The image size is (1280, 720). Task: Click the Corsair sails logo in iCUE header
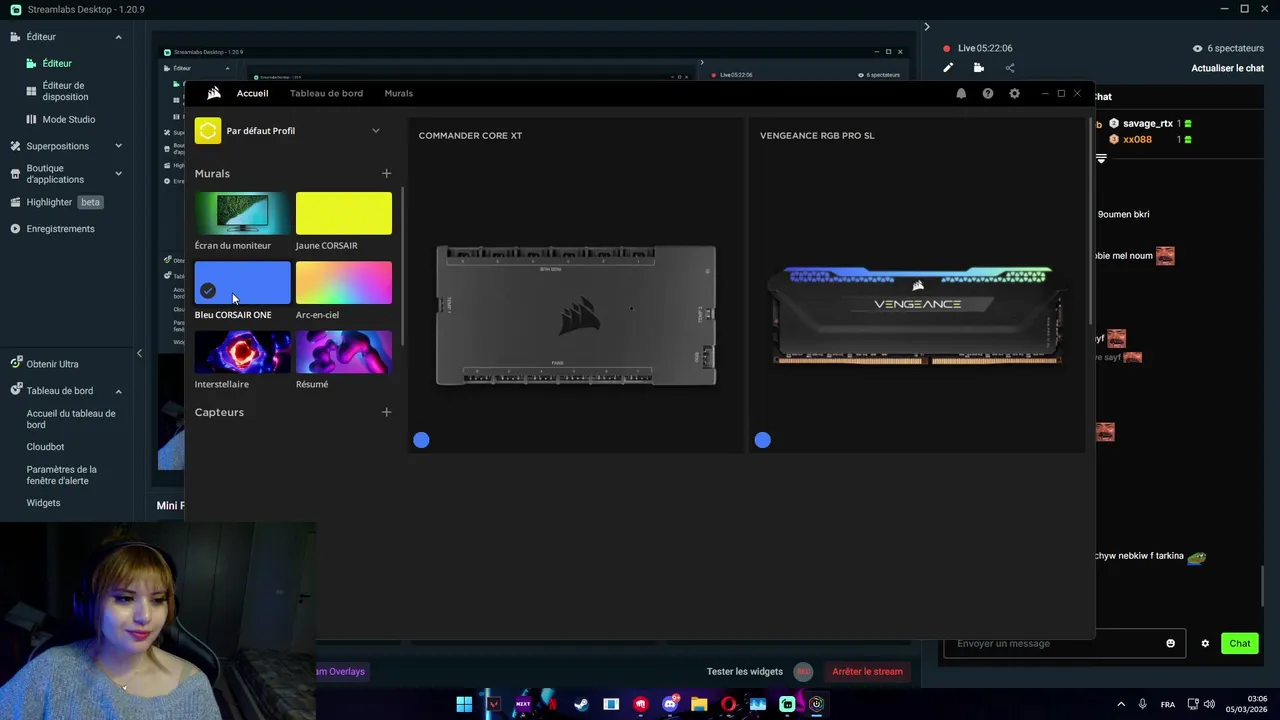(x=213, y=93)
